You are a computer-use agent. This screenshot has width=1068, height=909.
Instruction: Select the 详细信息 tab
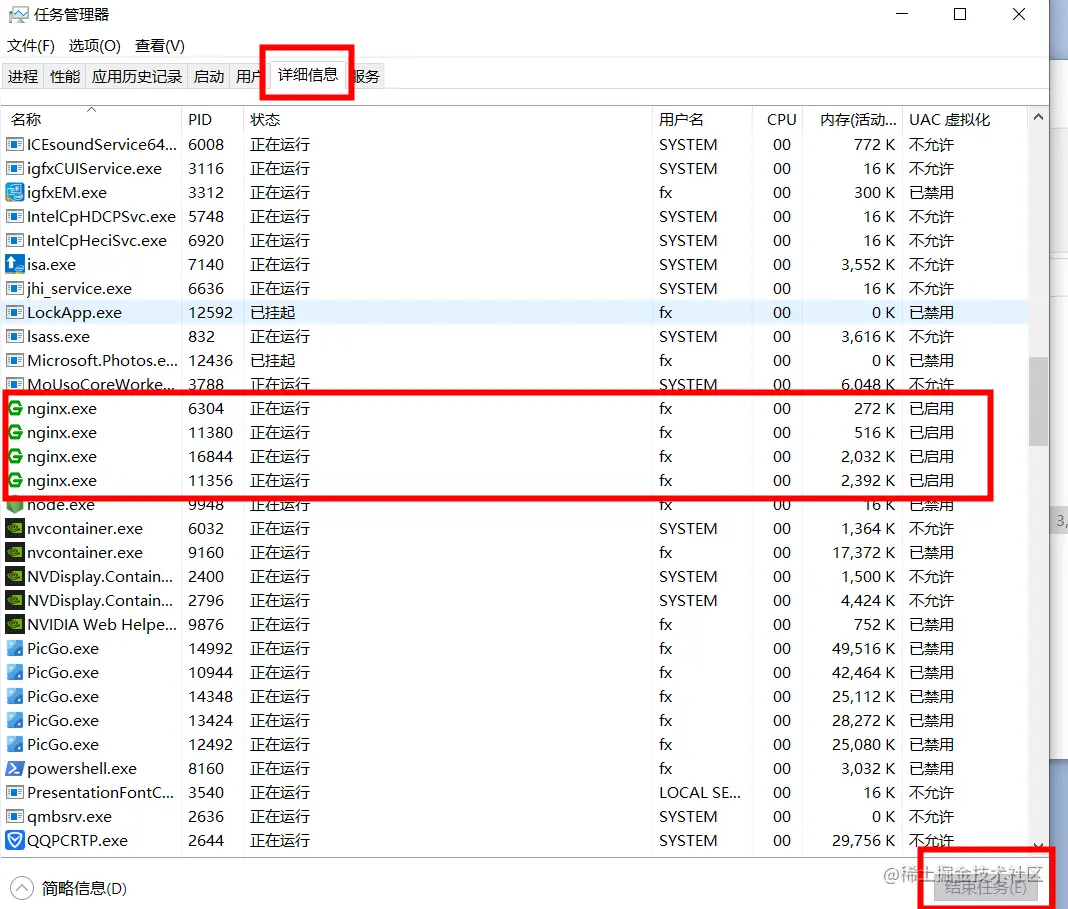click(x=307, y=74)
